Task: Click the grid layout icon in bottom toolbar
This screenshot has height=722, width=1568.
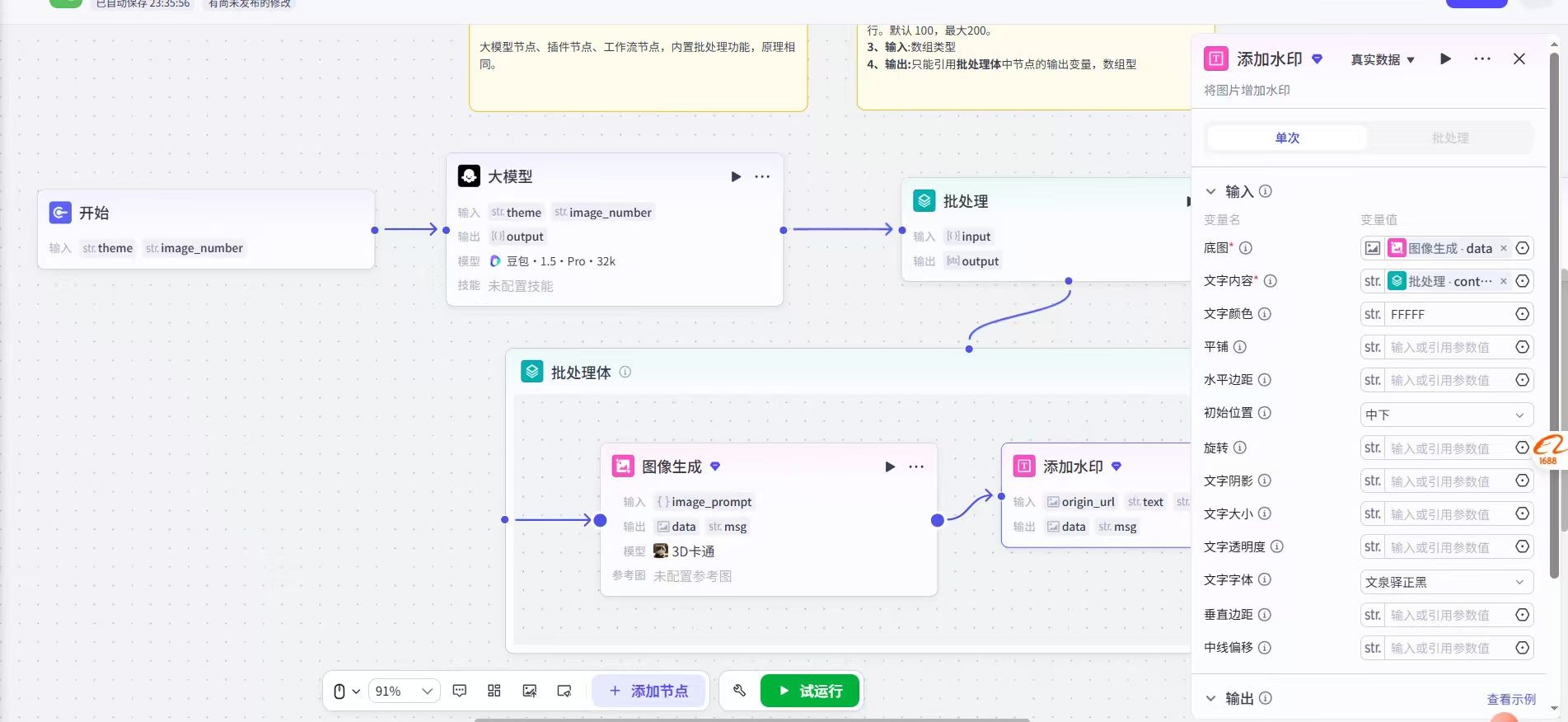Action: [x=494, y=691]
